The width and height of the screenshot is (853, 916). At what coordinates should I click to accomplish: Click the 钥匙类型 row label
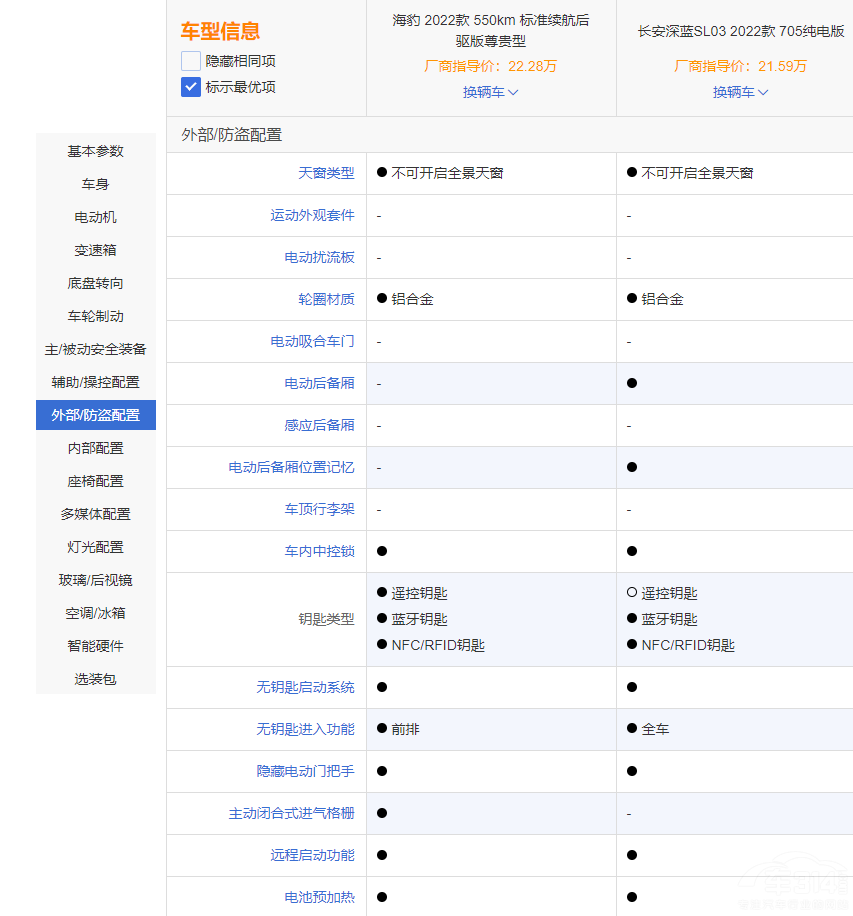point(326,619)
